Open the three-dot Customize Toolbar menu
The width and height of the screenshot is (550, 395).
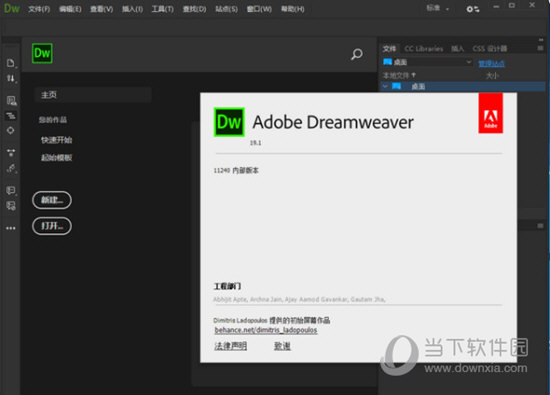[11, 228]
